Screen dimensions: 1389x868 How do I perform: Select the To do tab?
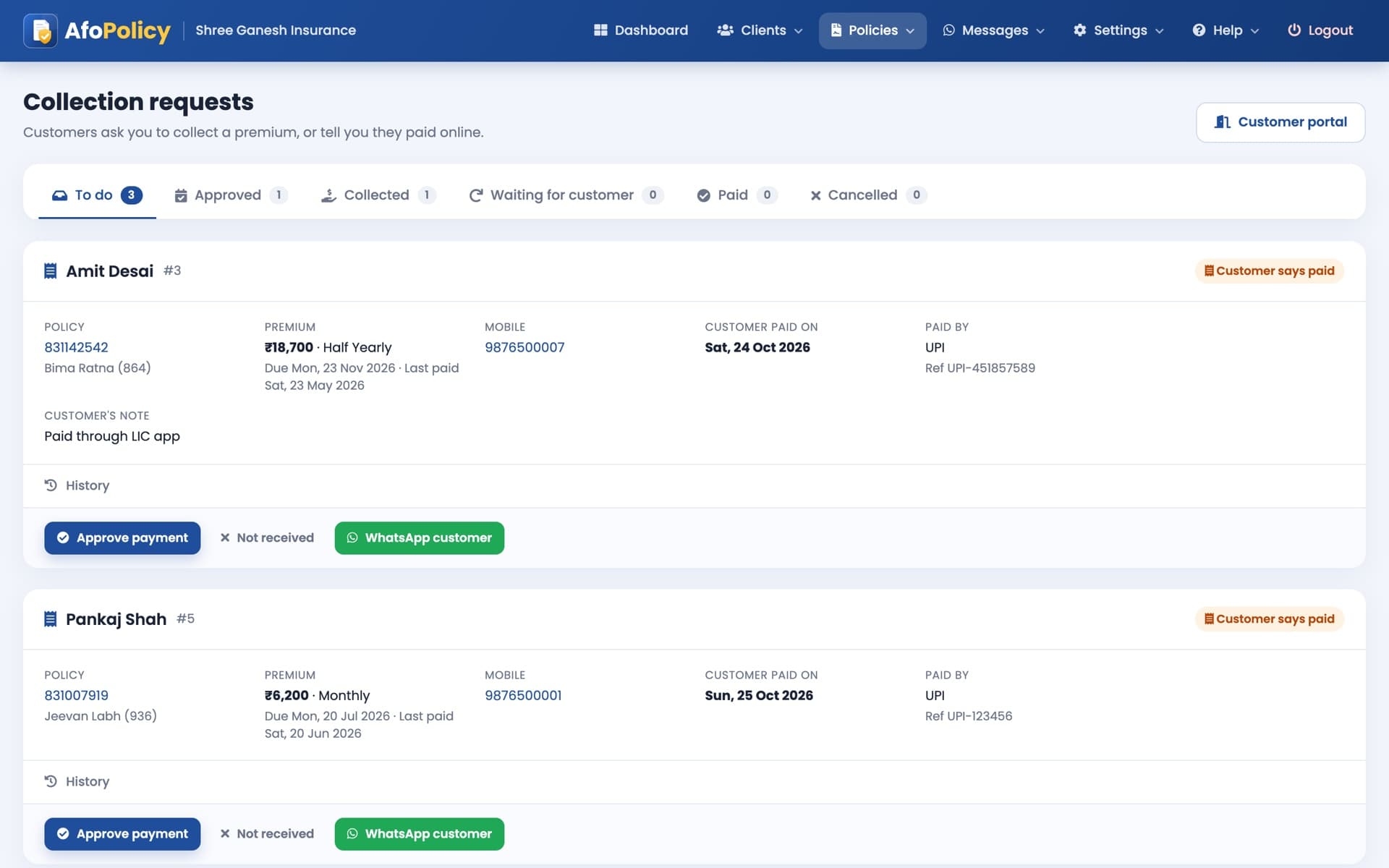pos(97,195)
